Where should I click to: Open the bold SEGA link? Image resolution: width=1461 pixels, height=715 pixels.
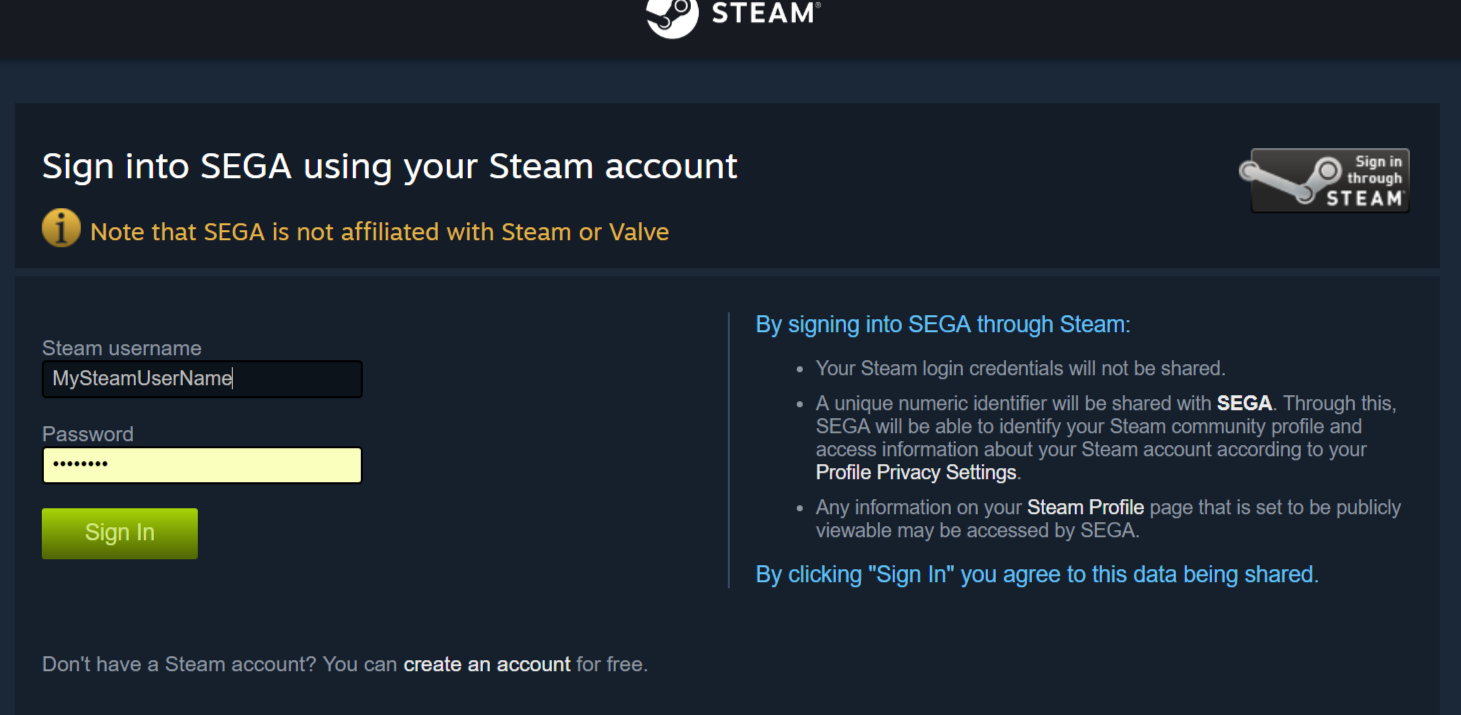[1244, 404]
